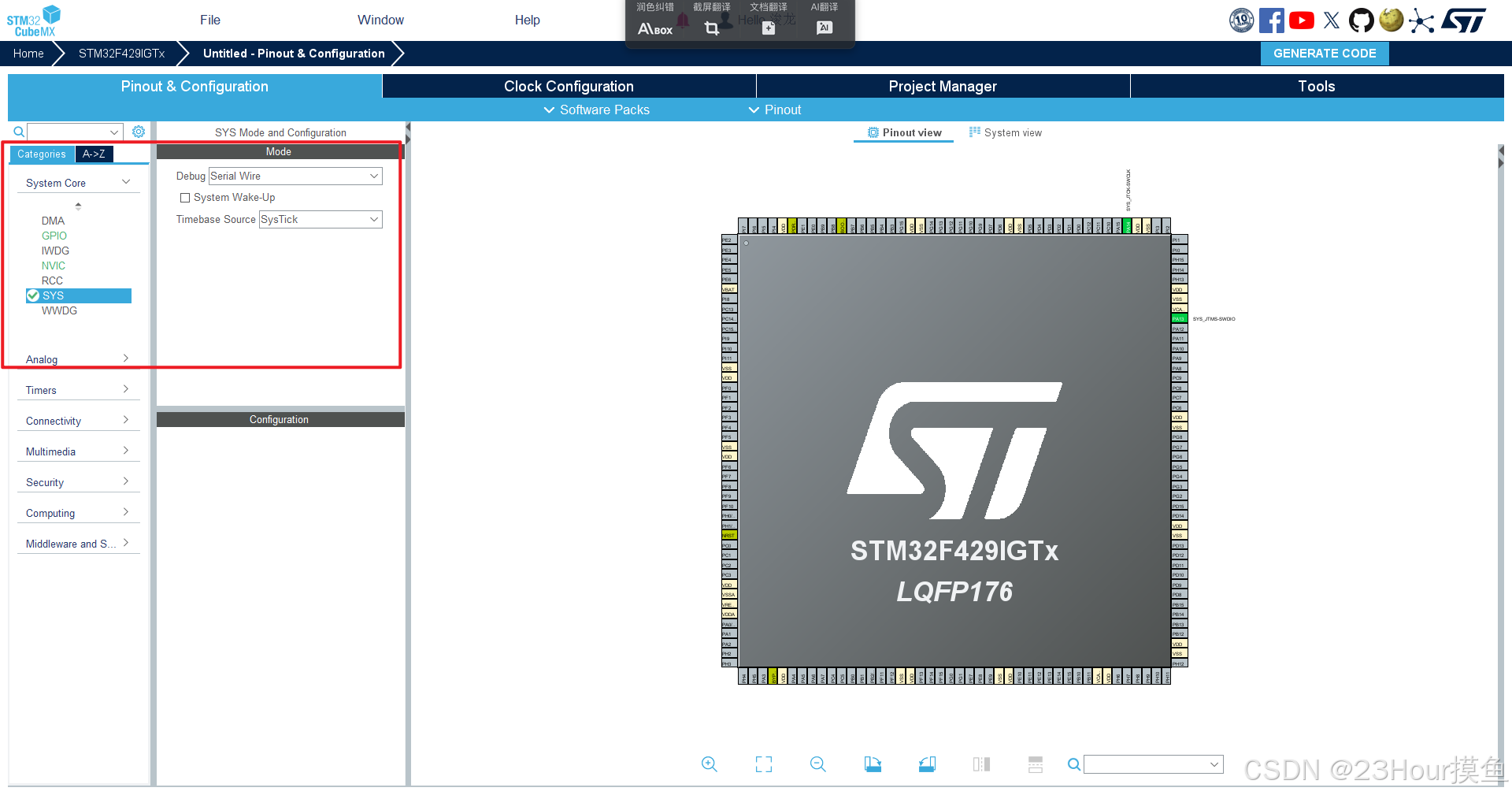Open the Window menu
This screenshot has height=795, width=1512.
[380, 20]
